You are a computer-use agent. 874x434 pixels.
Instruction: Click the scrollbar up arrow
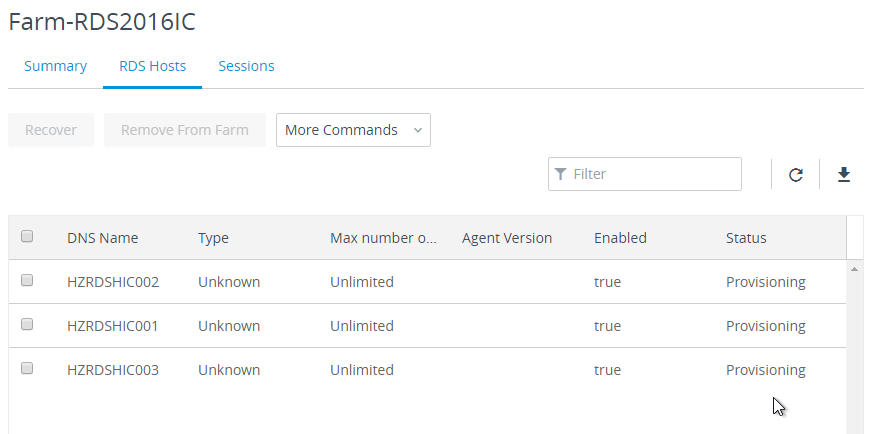[x=854, y=270]
